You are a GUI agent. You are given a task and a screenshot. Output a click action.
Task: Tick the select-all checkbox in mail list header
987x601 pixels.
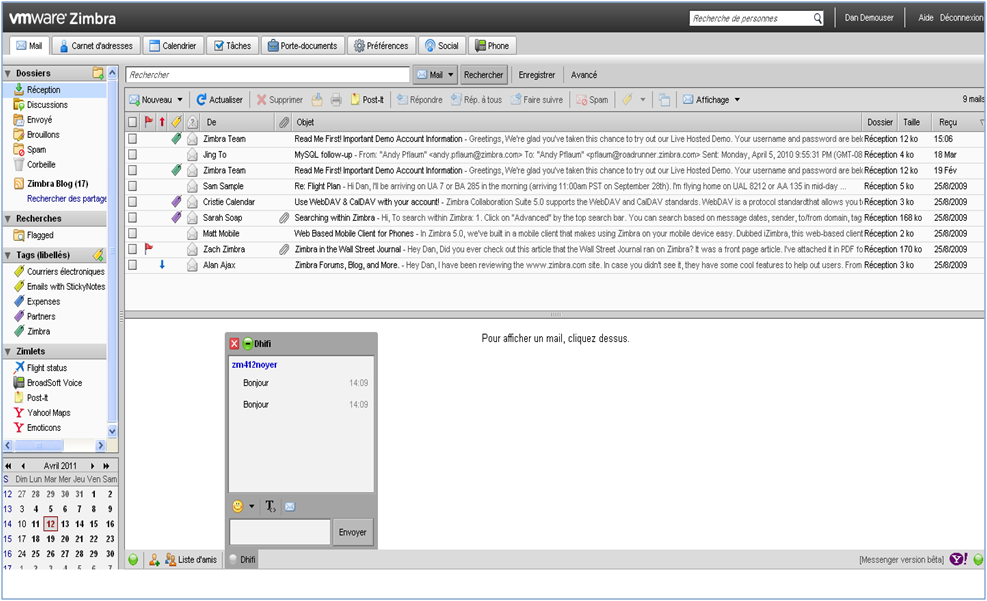(132, 122)
